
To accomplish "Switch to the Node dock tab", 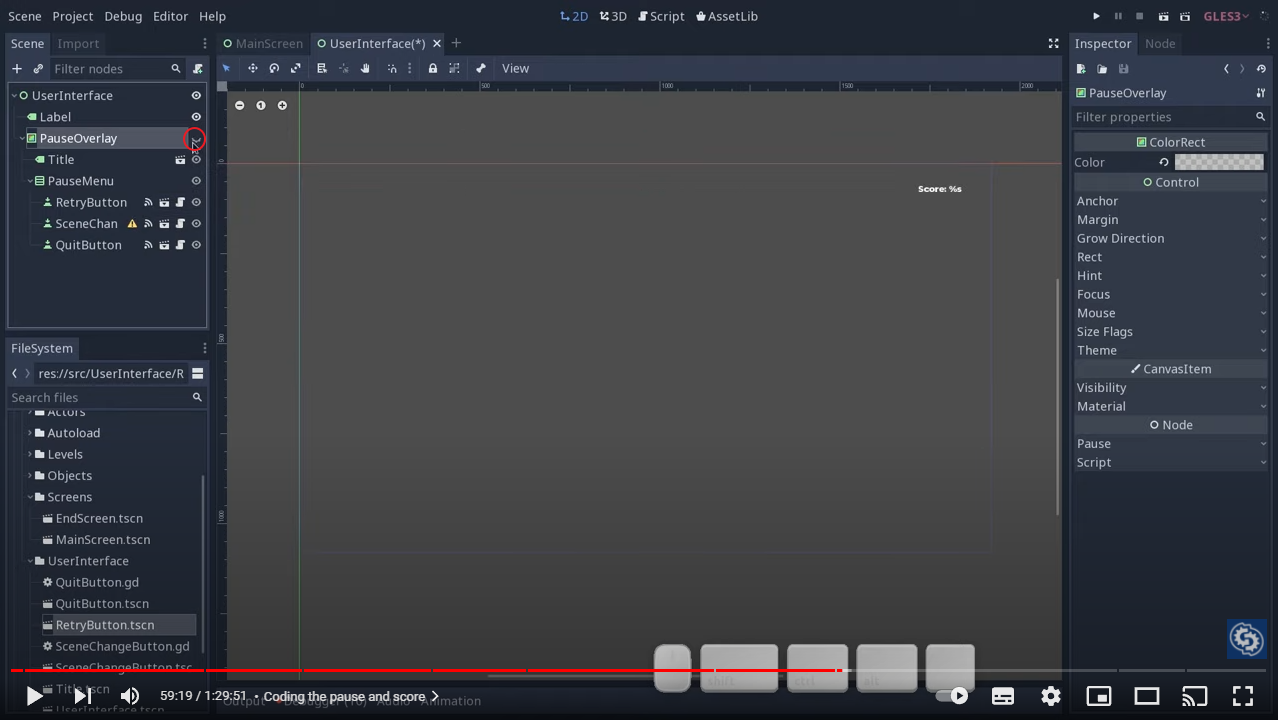I will (1160, 43).
